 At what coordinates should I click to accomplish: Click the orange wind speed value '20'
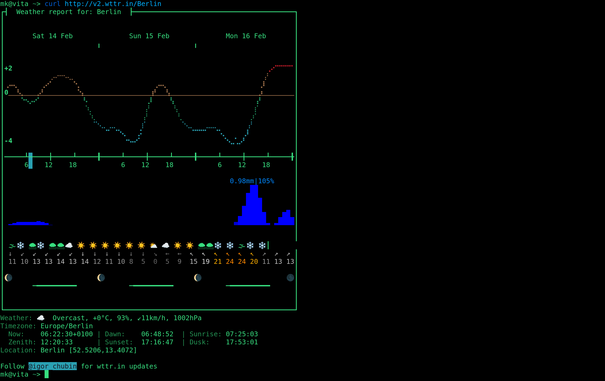pos(254,261)
